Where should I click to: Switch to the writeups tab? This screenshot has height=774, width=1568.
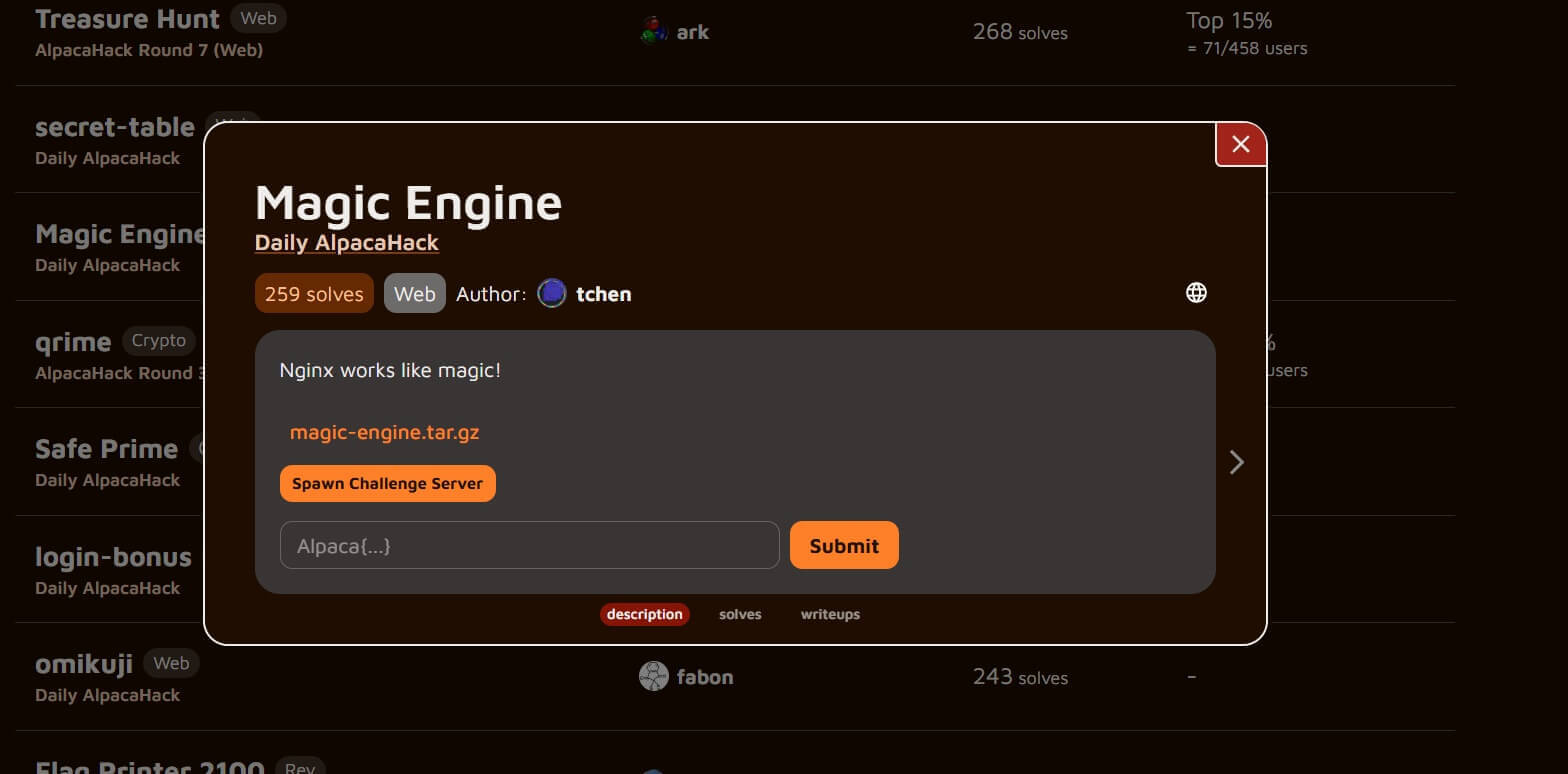(x=830, y=614)
